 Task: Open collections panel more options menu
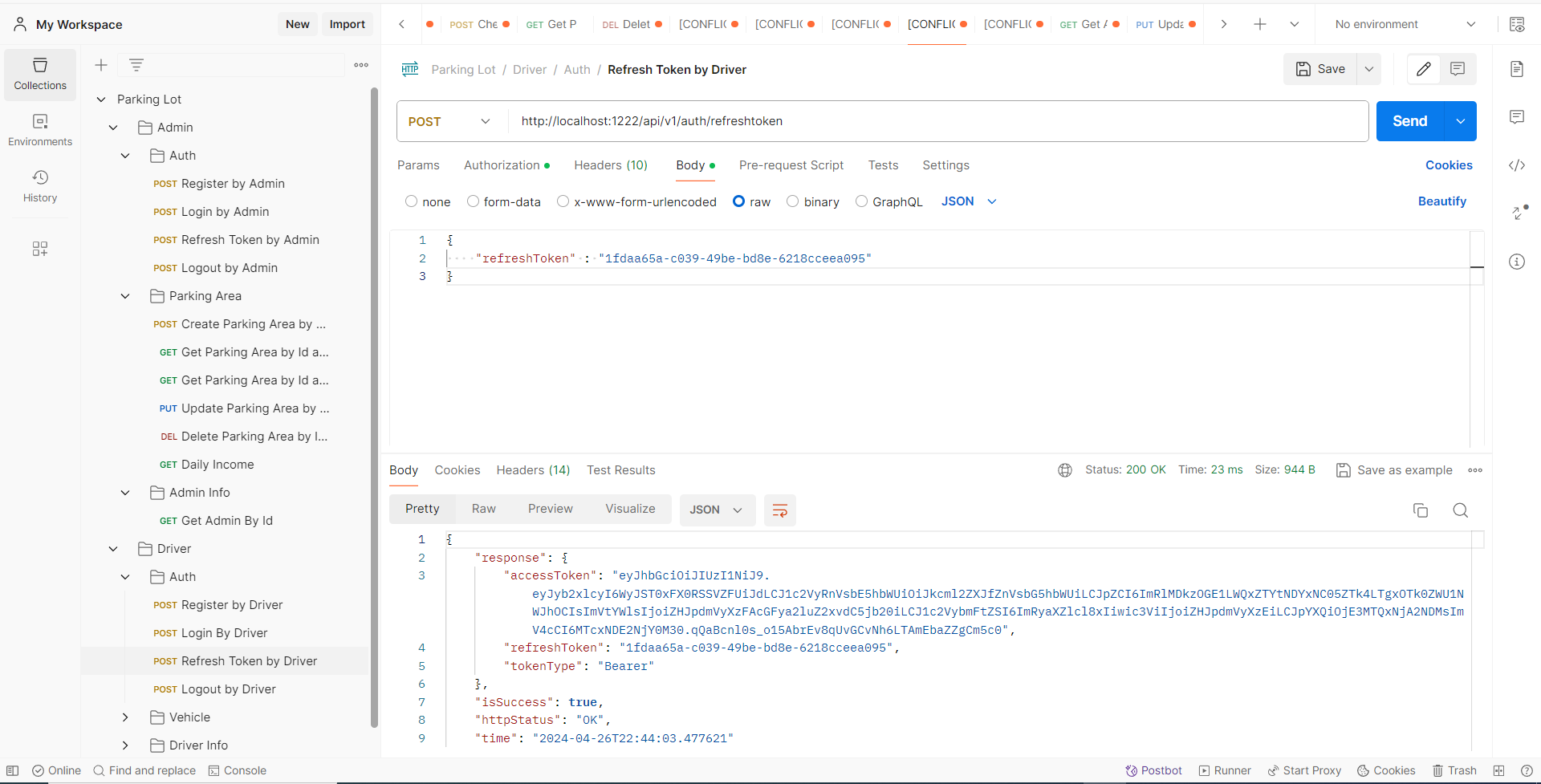pyautogui.click(x=361, y=65)
